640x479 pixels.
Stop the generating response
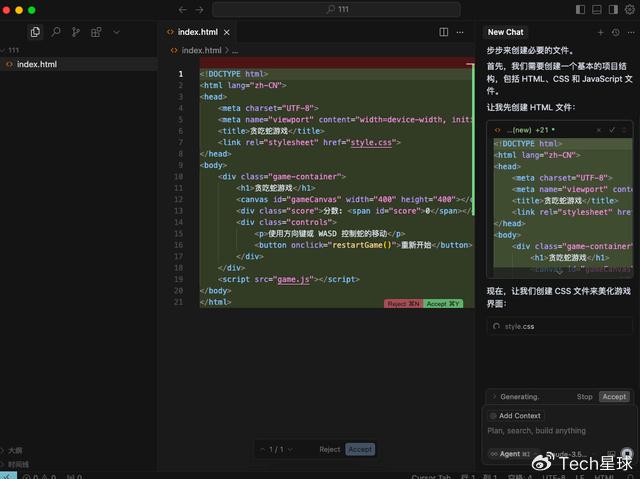pos(584,397)
